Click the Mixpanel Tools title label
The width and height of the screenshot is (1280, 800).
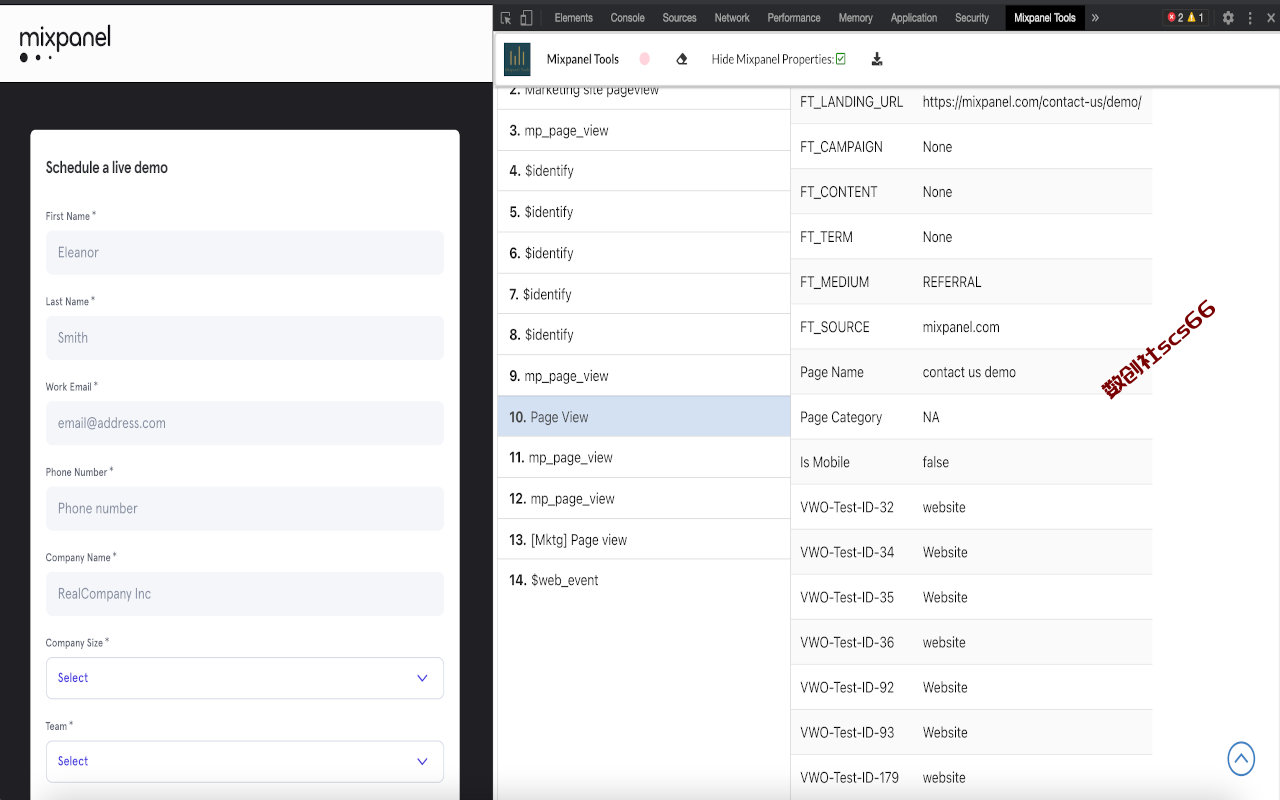(x=583, y=59)
